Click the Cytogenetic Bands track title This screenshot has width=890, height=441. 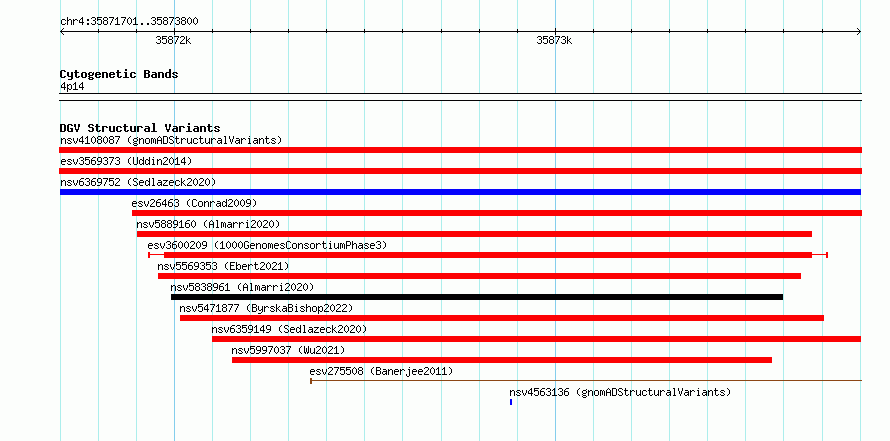pos(119,74)
